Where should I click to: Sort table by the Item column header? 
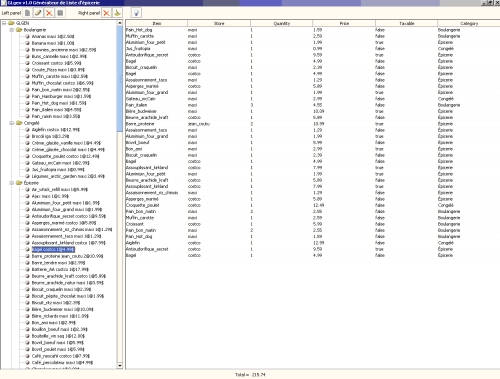pyautogui.click(x=157, y=23)
